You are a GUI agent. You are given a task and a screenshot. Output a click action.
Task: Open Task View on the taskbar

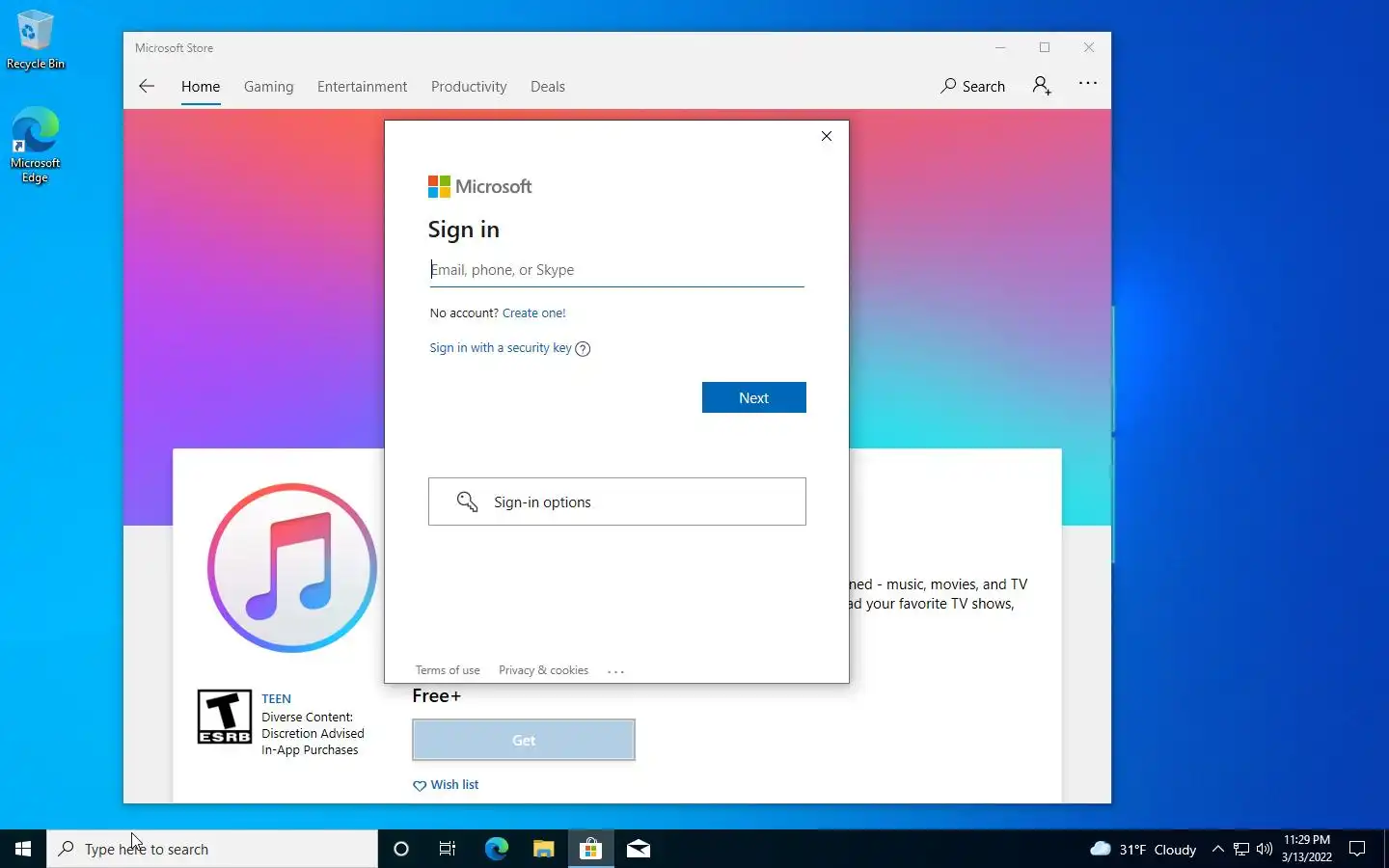pyautogui.click(x=448, y=849)
